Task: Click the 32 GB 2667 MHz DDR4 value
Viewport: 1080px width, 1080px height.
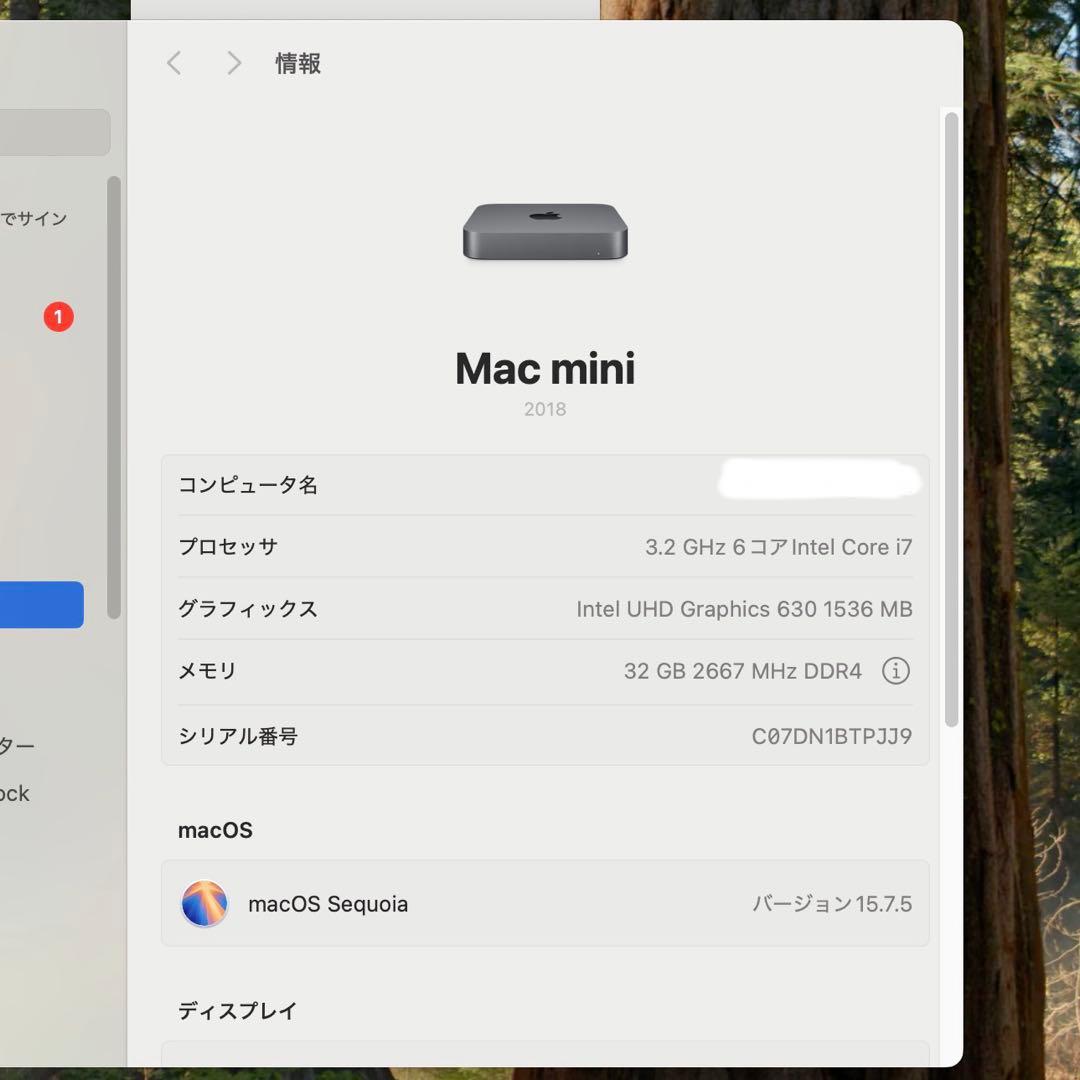Action: coord(742,671)
